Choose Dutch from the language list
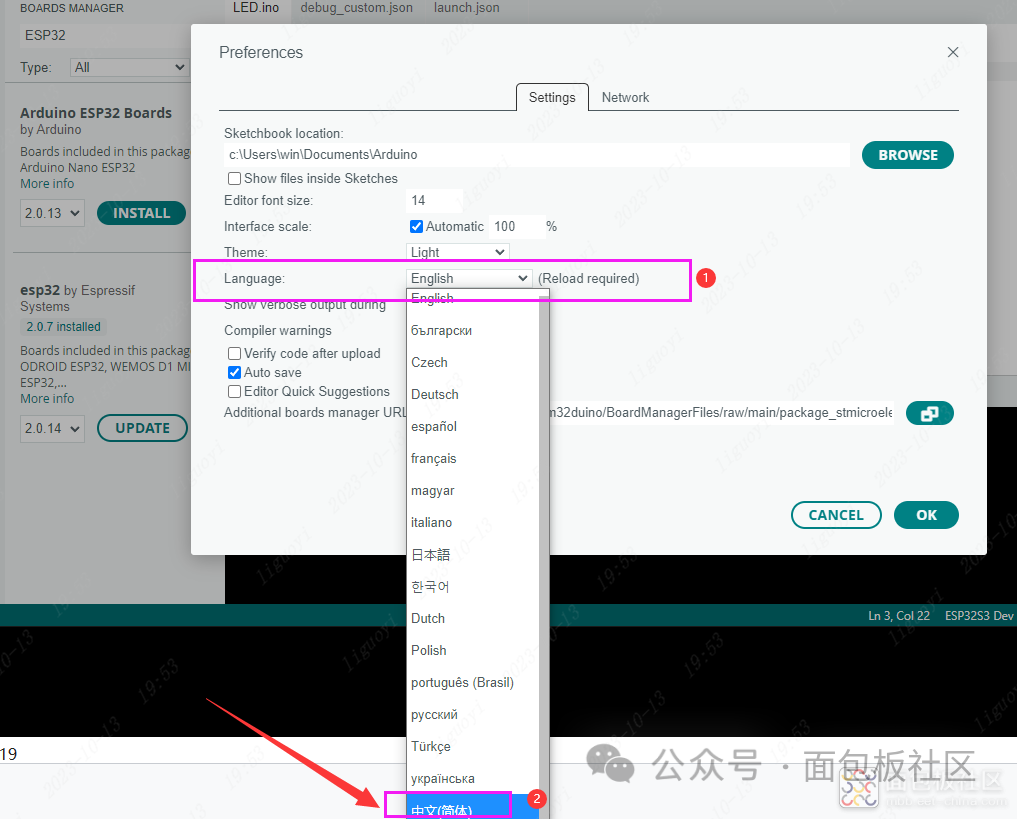The width and height of the screenshot is (1017, 819). click(473, 618)
